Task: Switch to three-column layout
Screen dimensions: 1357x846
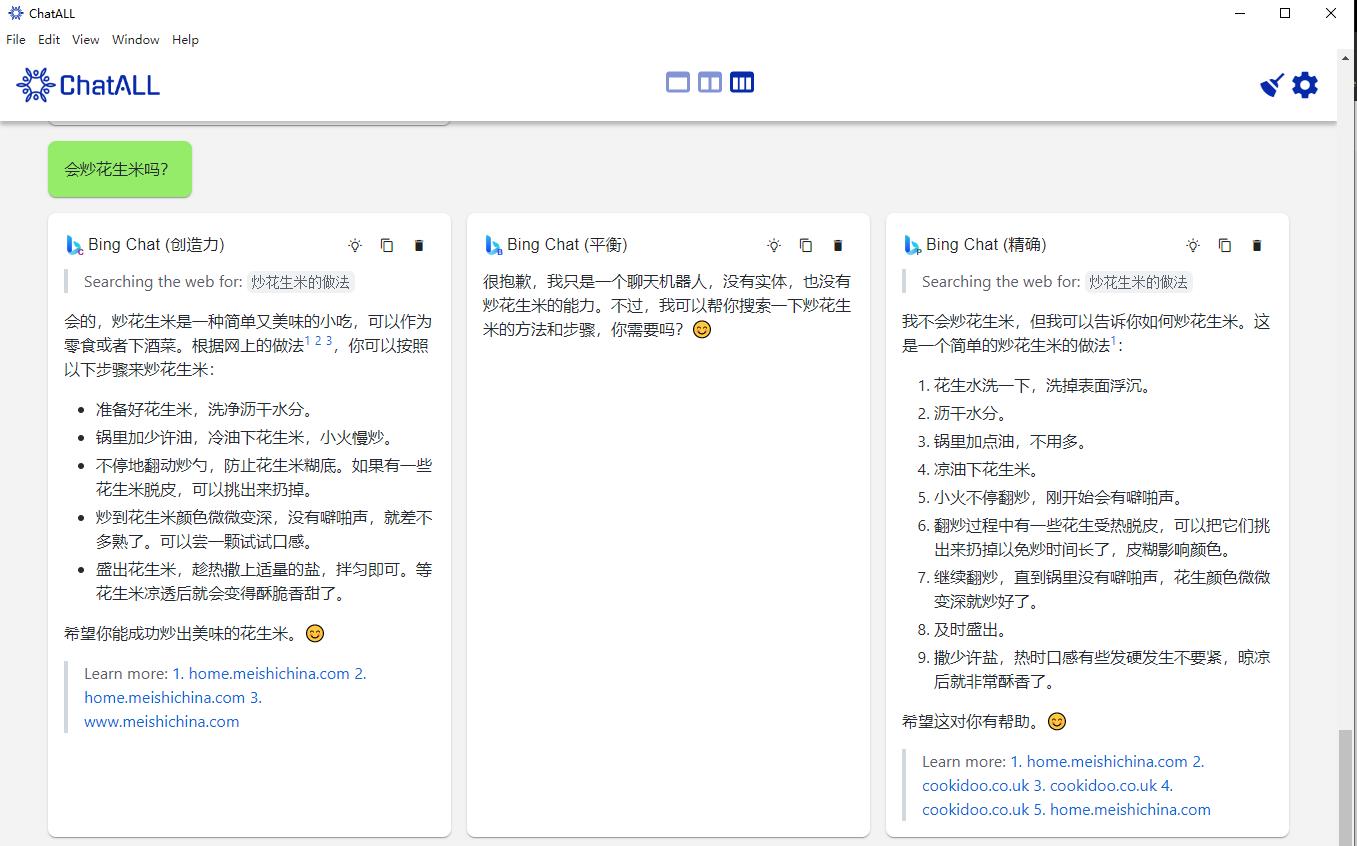Action: [x=742, y=83]
